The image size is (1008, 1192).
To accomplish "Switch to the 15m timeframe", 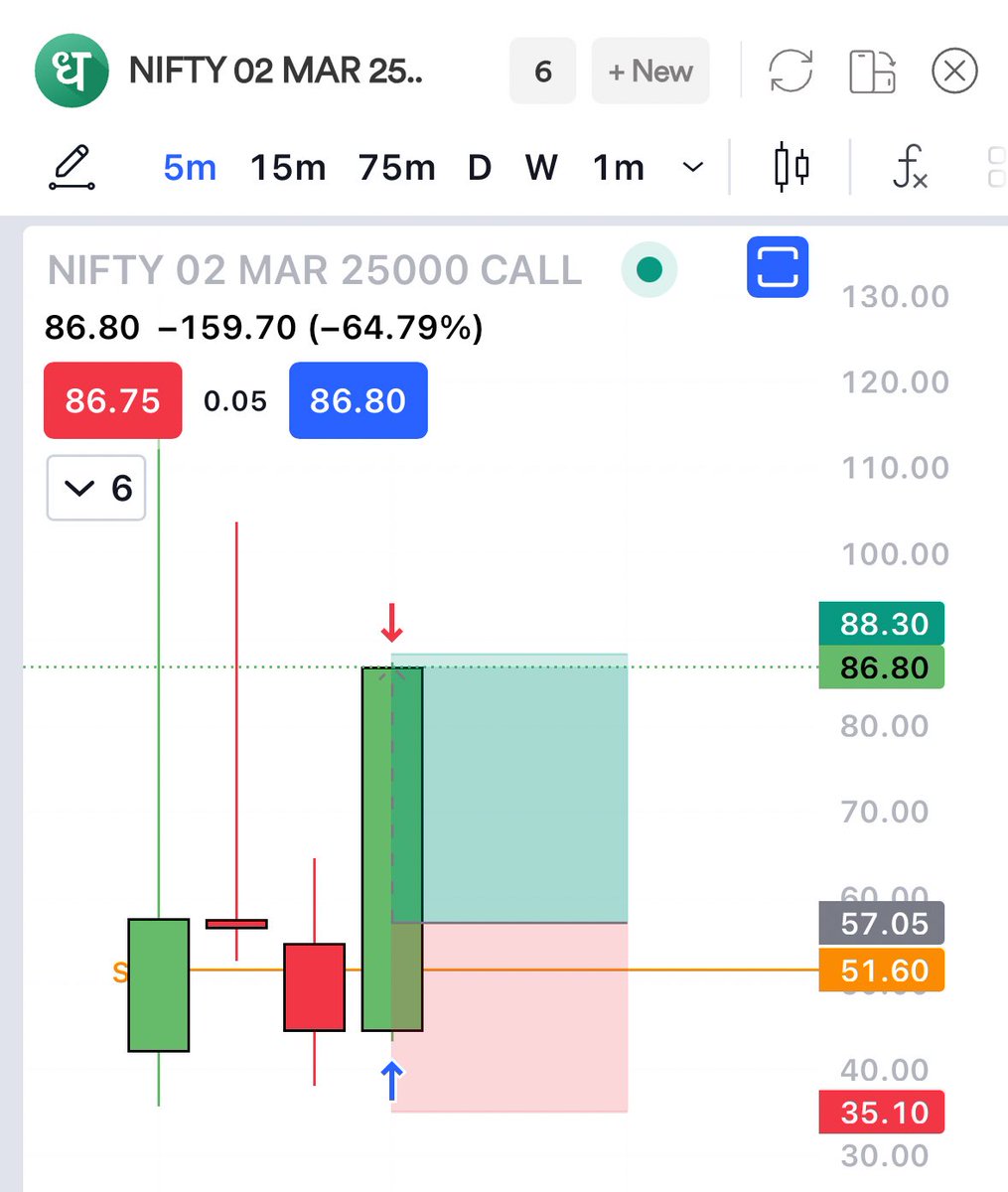I will tap(287, 168).
